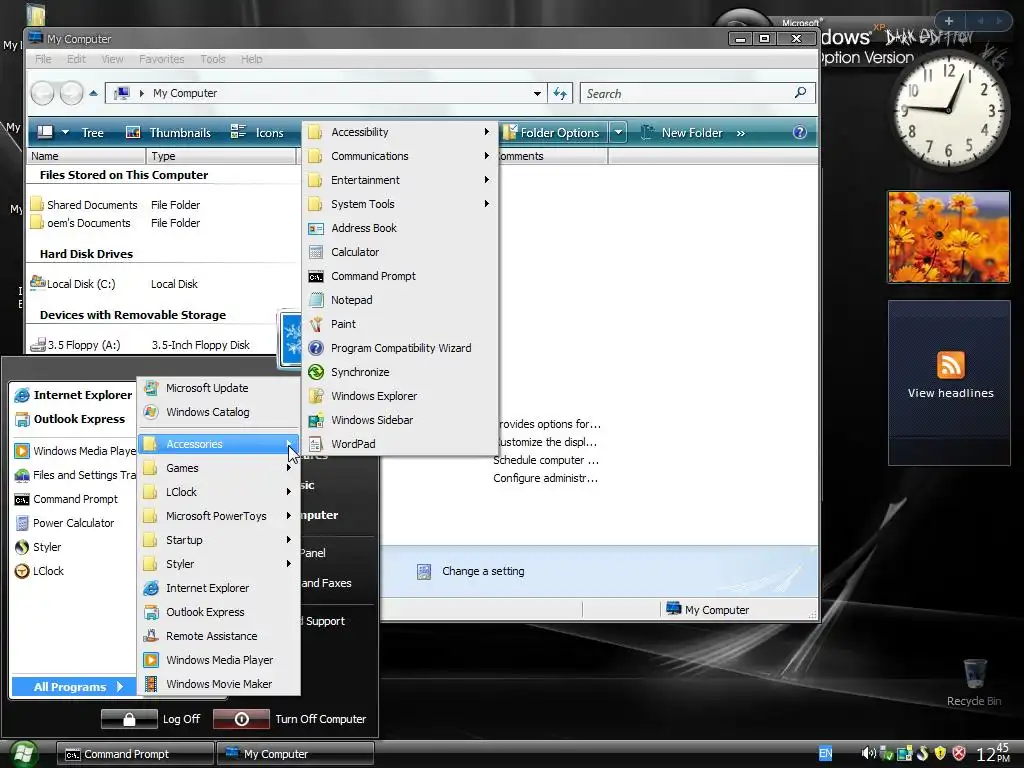
Task: Open the View menu in My Computer
Action: pyautogui.click(x=112, y=59)
